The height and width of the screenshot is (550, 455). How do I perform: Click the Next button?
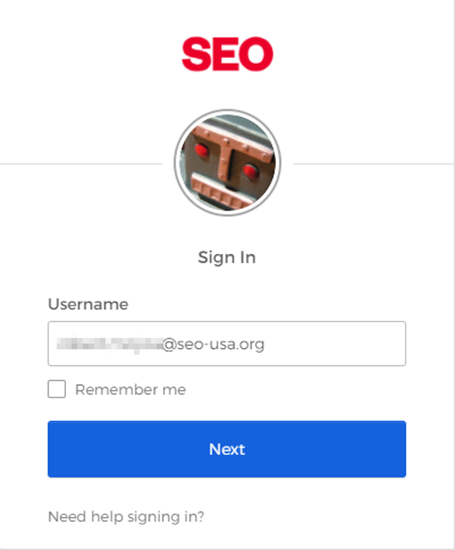227,449
